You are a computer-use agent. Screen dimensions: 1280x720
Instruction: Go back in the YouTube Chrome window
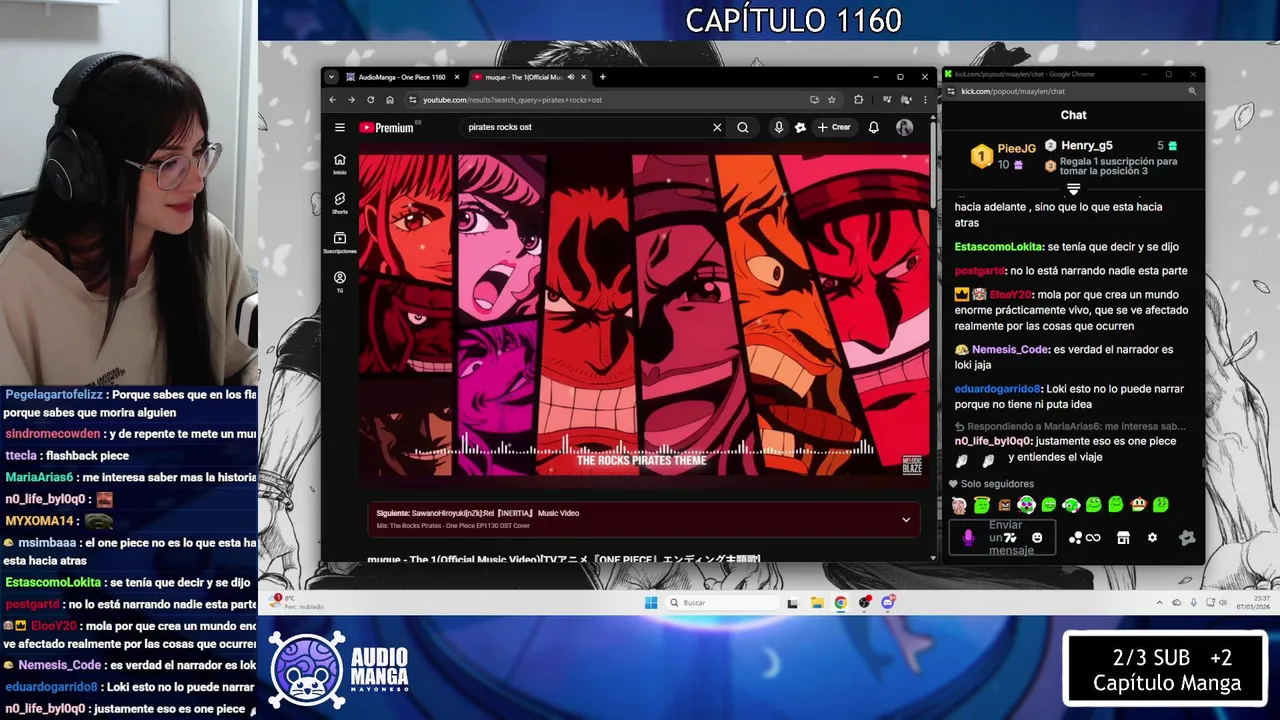tap(333, 99)
